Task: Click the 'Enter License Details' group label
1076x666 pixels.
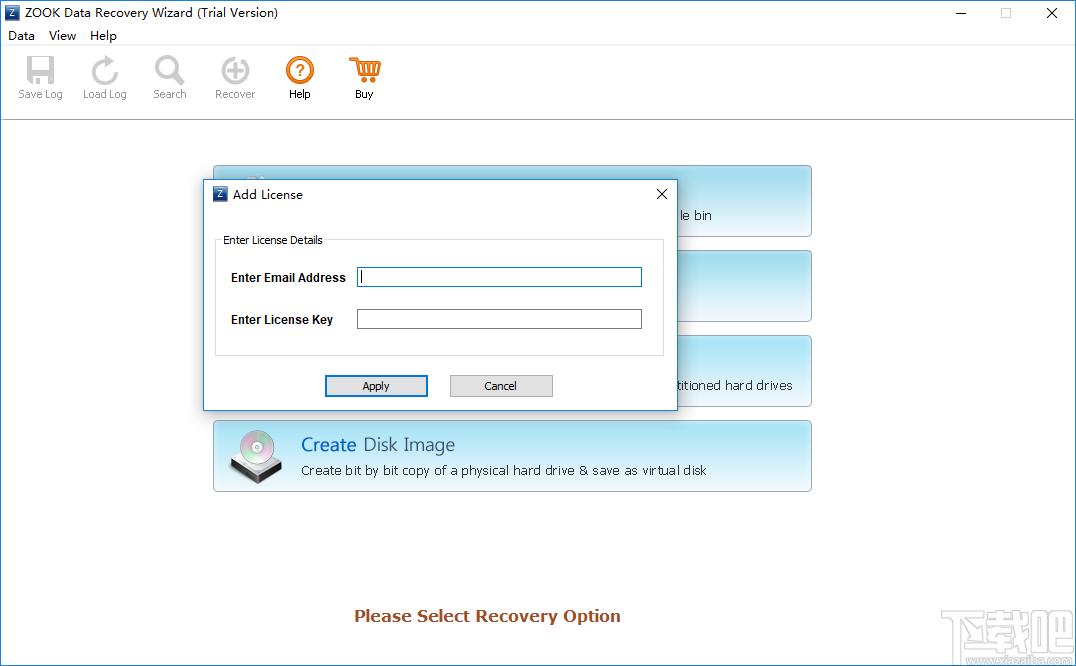Action: point(272,240)
